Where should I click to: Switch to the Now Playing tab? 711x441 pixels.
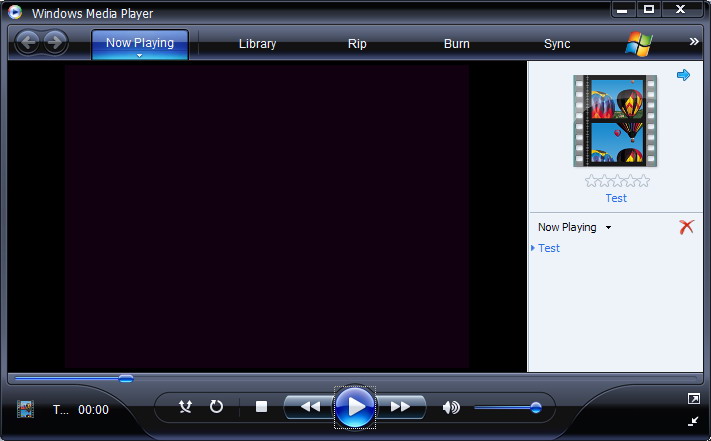tap(140, 43)
